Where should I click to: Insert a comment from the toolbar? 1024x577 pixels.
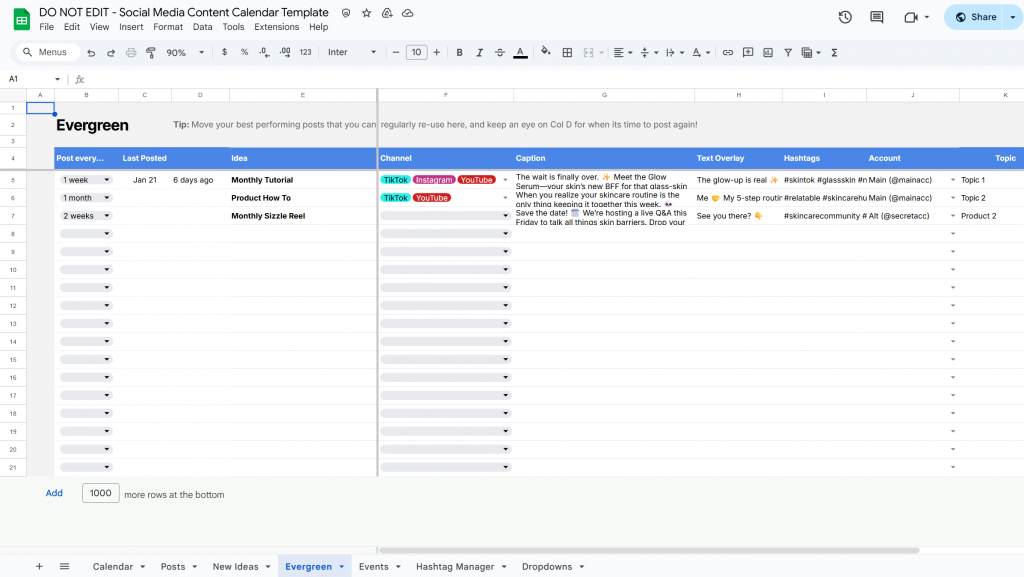click(747, 52)
